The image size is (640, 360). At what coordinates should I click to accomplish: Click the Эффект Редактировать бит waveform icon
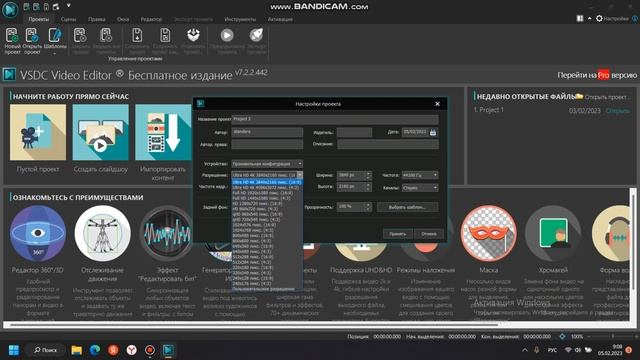pos(166,233)
